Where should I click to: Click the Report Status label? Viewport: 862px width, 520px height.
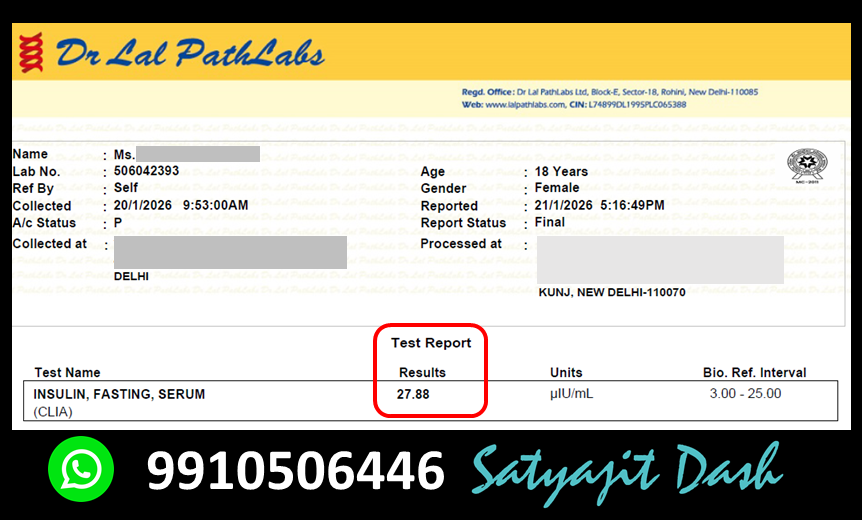click(x=463, y=223)
